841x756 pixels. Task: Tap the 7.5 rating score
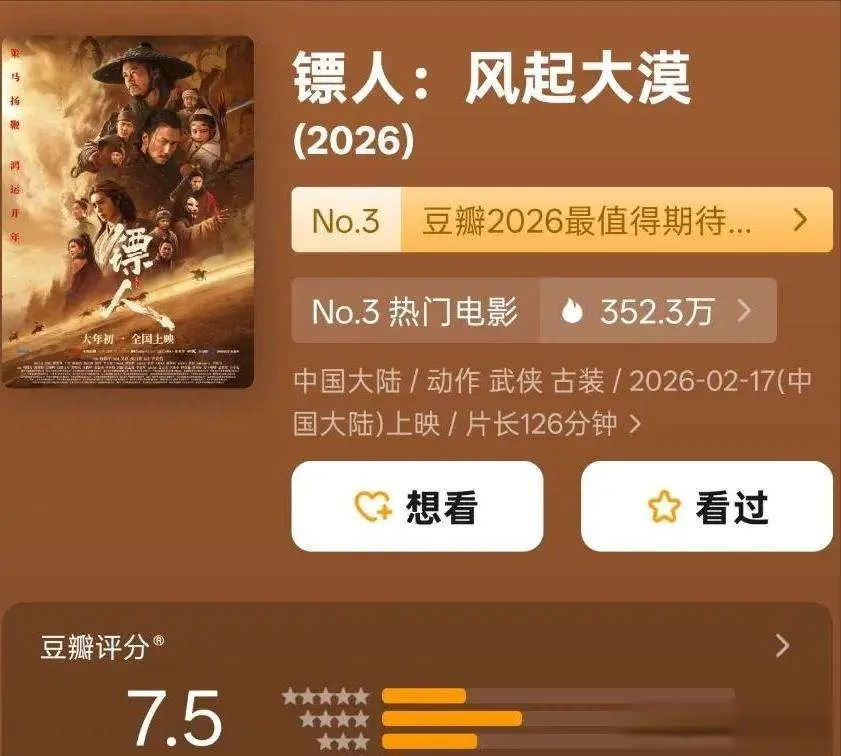(x=174, y=719)
